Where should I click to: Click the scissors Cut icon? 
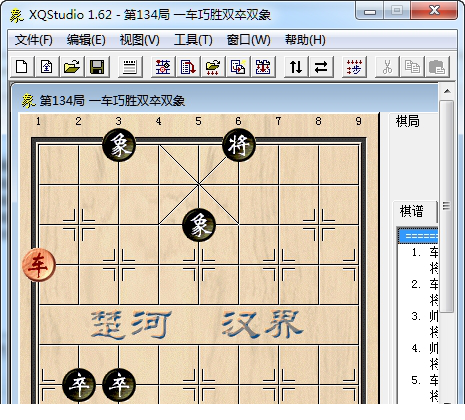(387, 67)
